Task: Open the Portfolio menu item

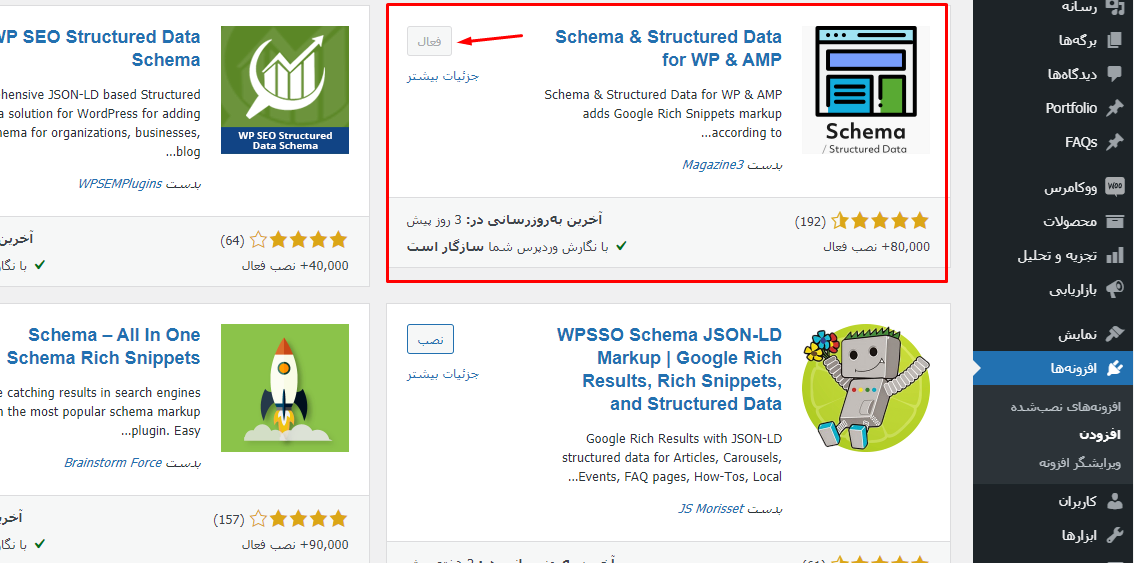Action: pos(1053,108)
